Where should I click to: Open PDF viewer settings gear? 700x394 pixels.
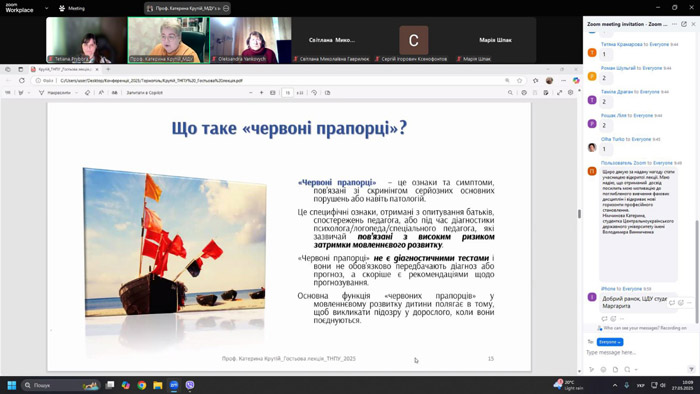click(570, 93)
